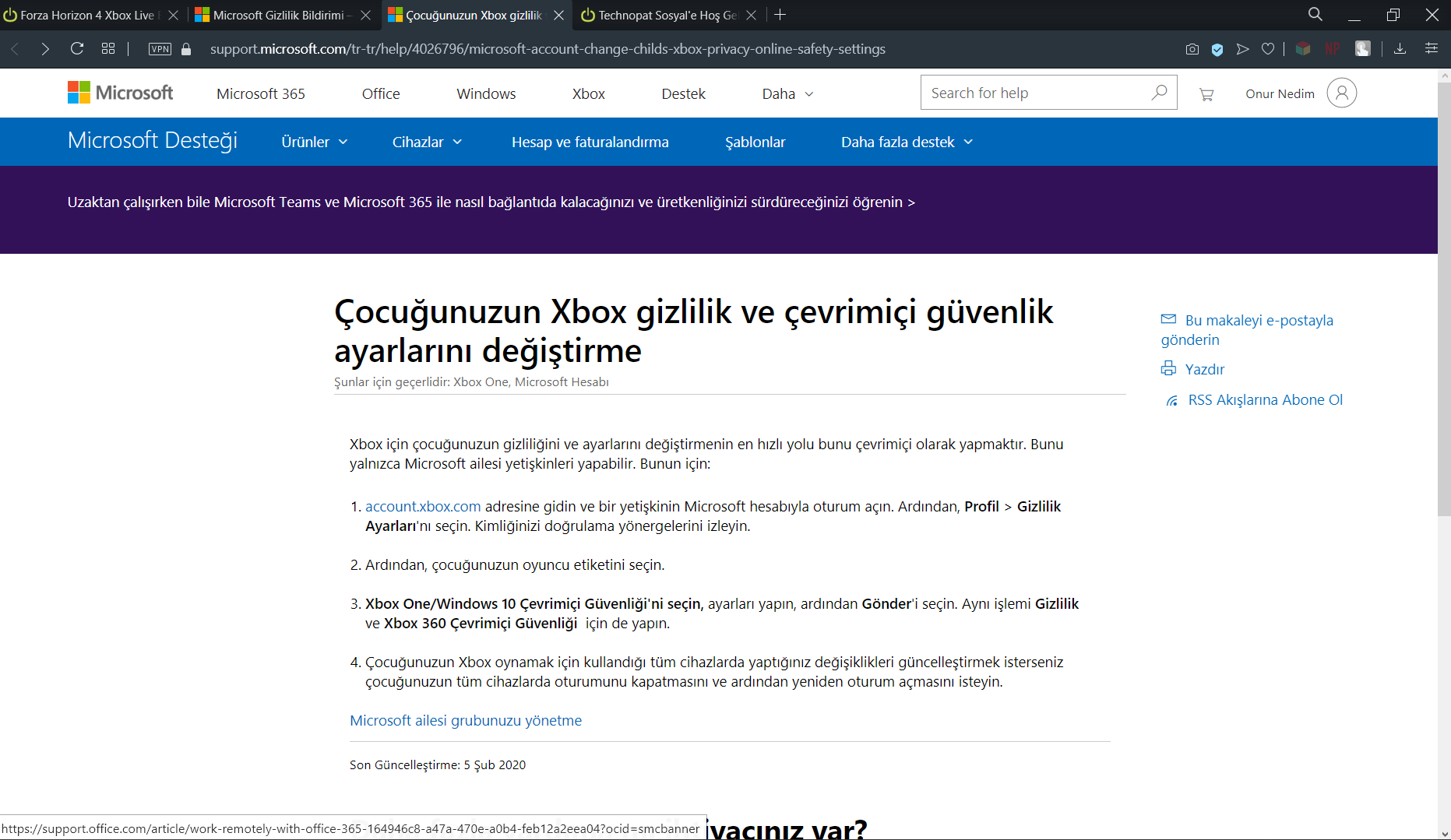Open the ad blocker shield icon

coord(1217,48)
